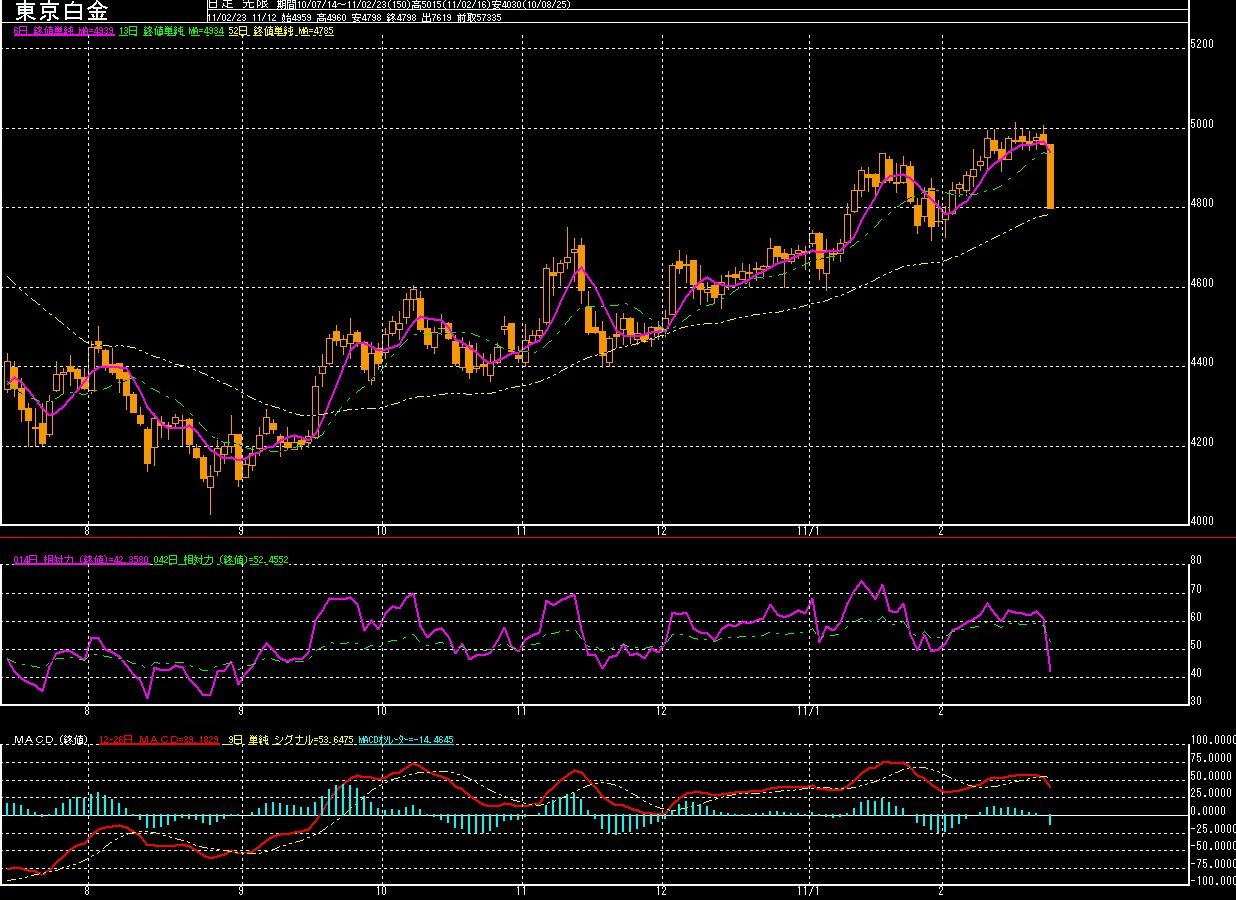
Task: Click the 5200 price axis label
Action: (1202, 45)
